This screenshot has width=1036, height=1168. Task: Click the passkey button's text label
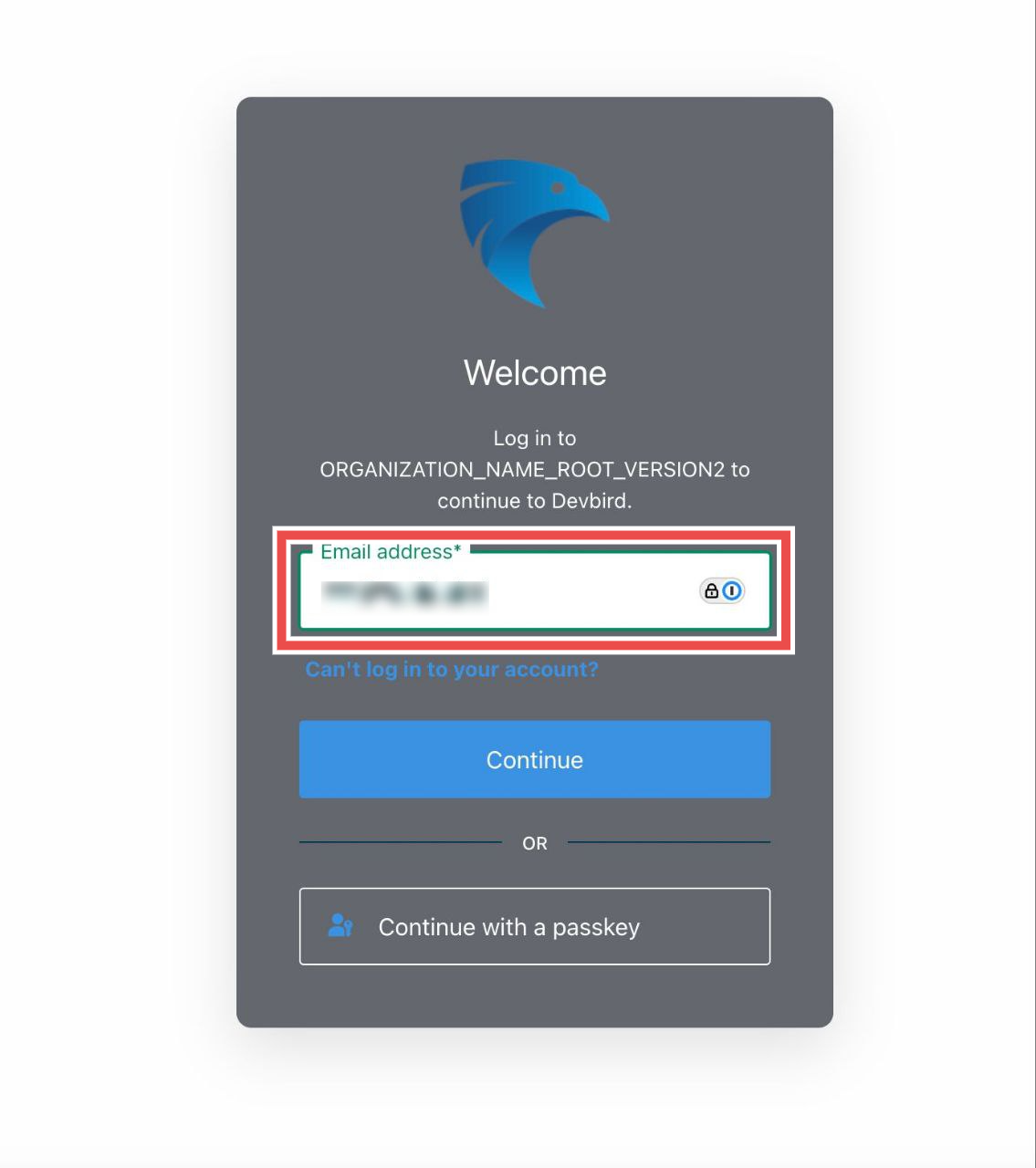point(509,927)
